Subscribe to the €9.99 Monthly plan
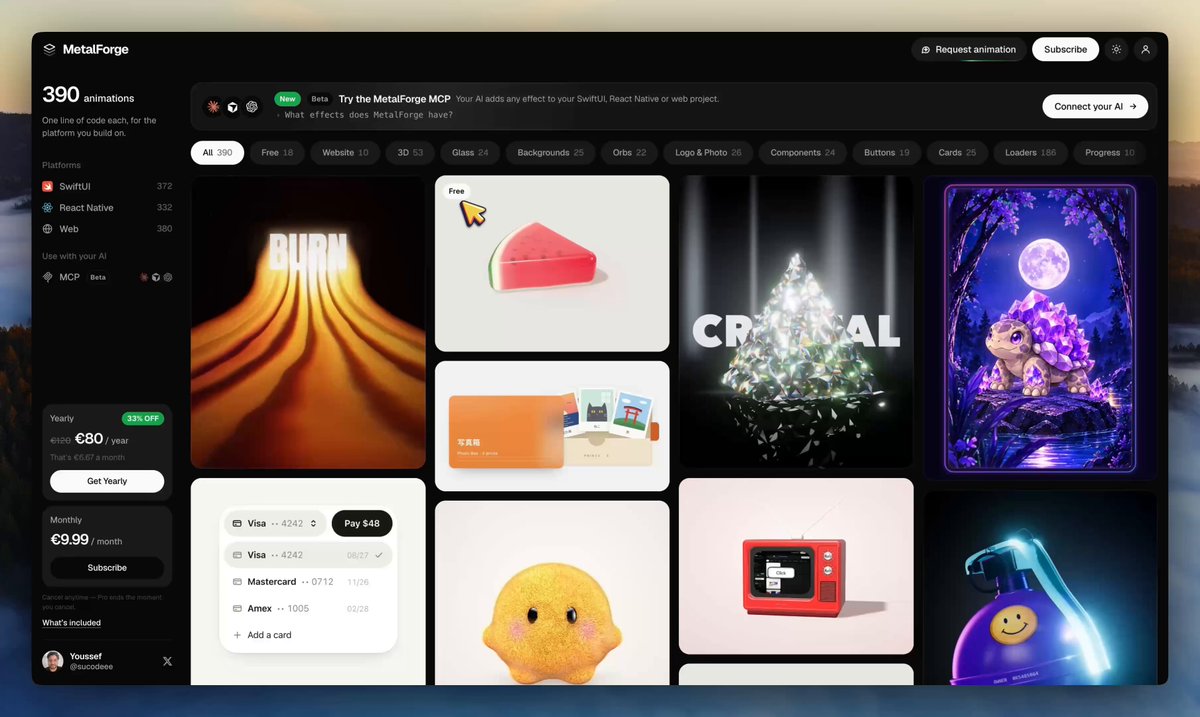Viewport: 1200px width, 717px height. 107,568
